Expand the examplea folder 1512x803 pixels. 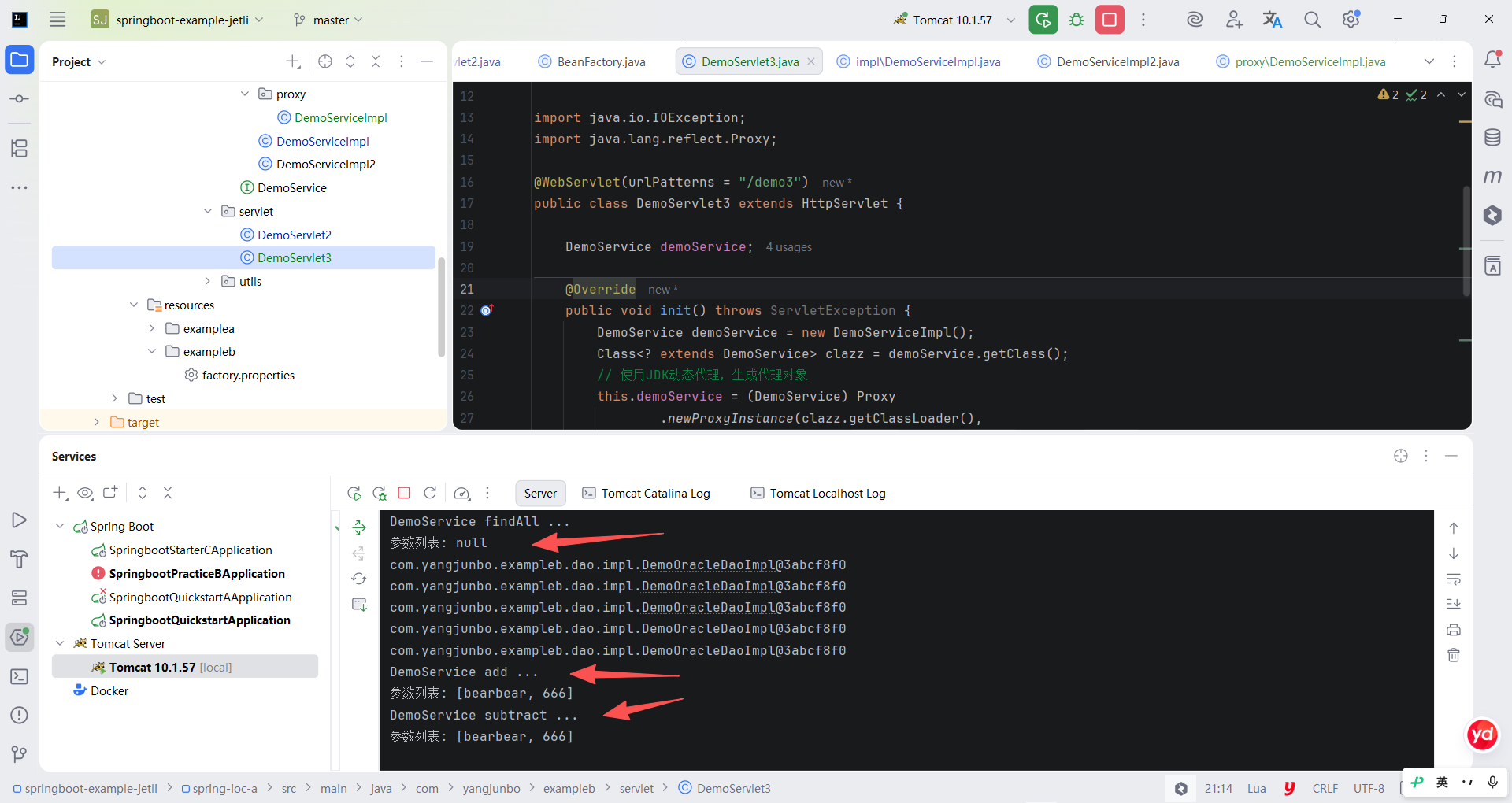[x=152, y=328]
